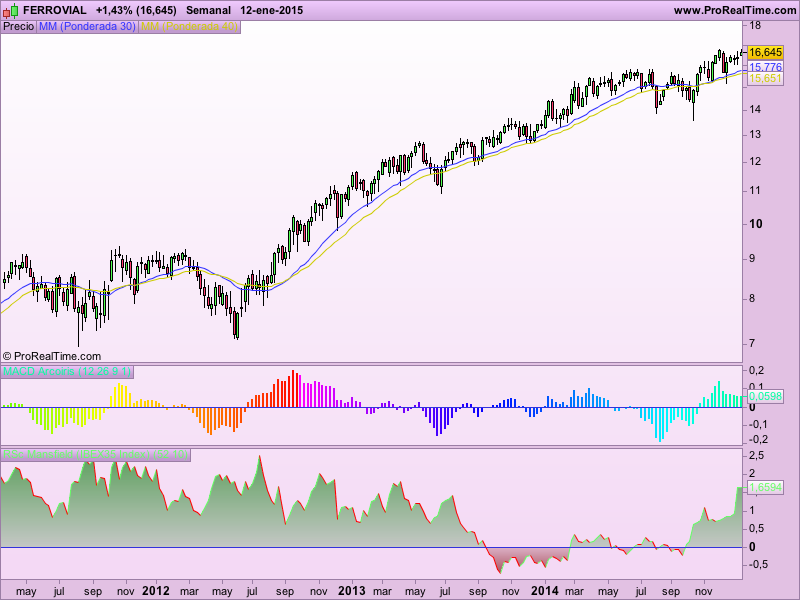The width and height of the screenshot is (800, 600).
Task: Click the 15,651 moving average value tag
Action: click(765, 78)
